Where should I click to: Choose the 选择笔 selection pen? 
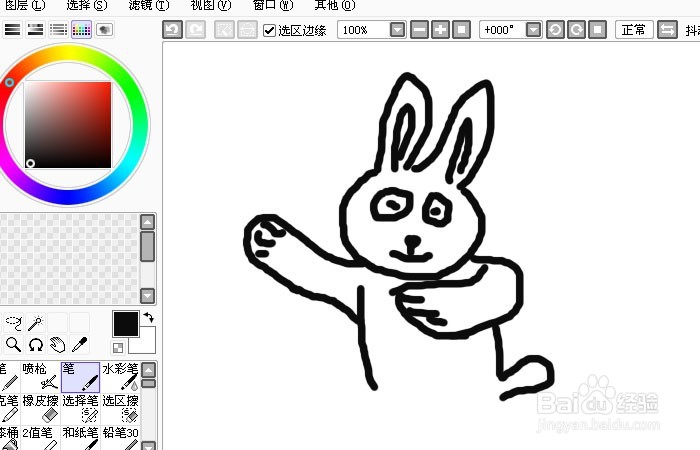pos(80,409)
